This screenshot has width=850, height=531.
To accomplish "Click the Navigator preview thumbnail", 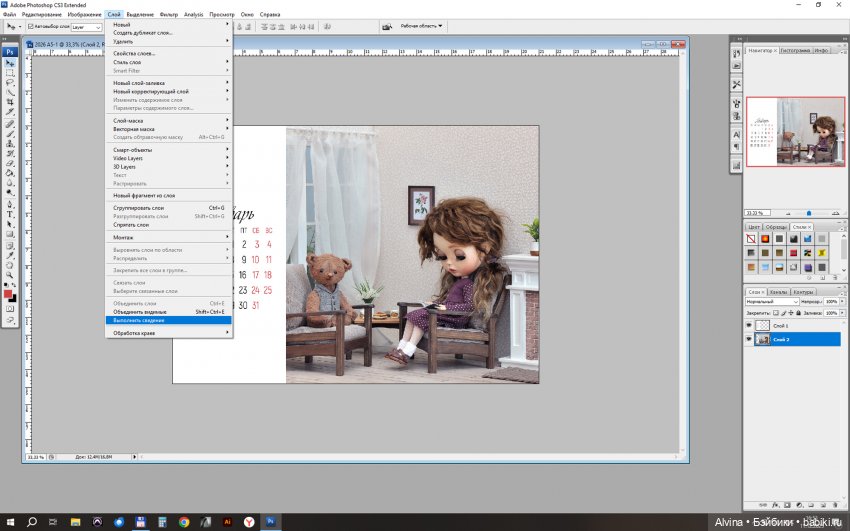I will (795, 132).
